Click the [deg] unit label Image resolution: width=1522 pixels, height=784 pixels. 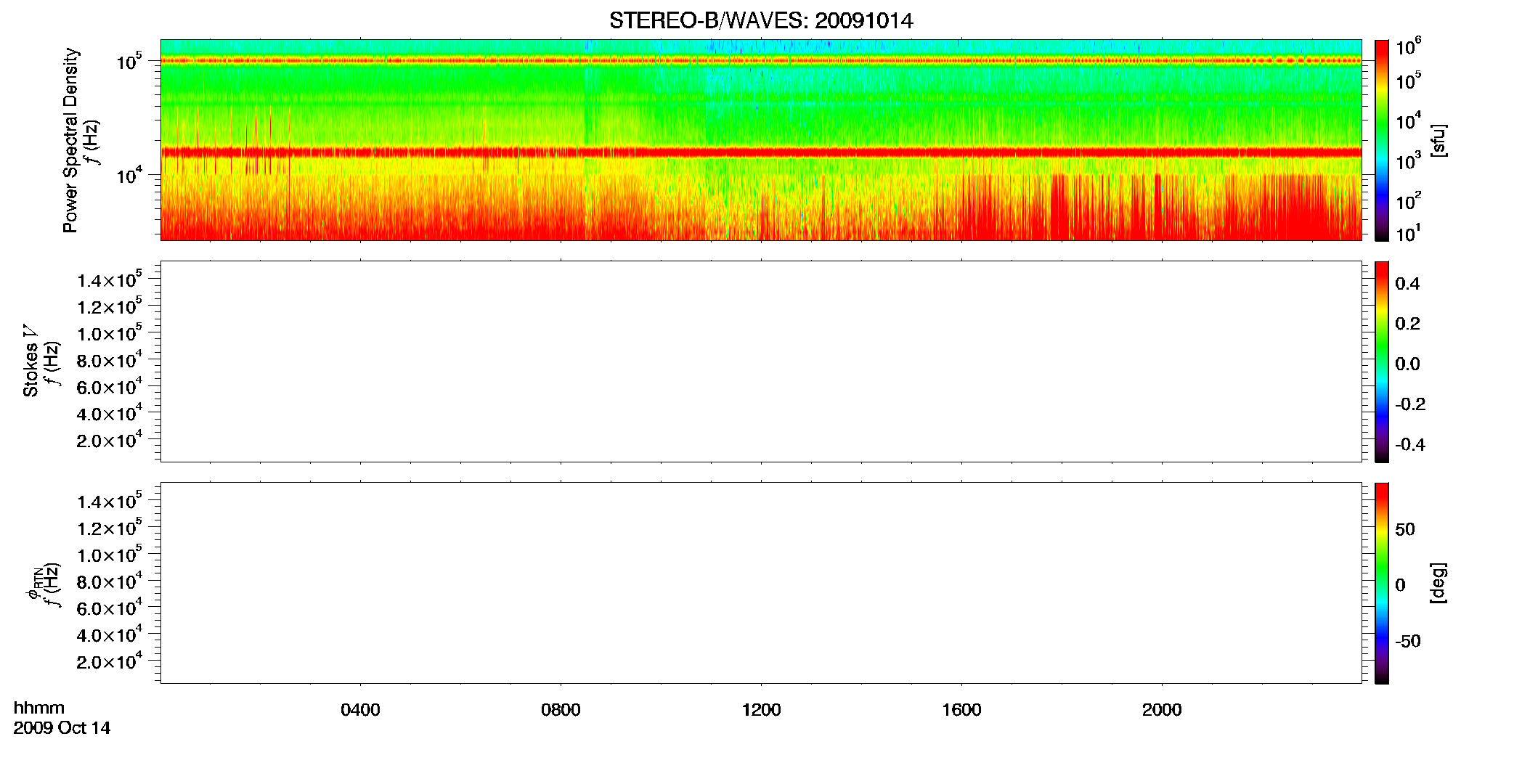click(x=1438, y=583)
